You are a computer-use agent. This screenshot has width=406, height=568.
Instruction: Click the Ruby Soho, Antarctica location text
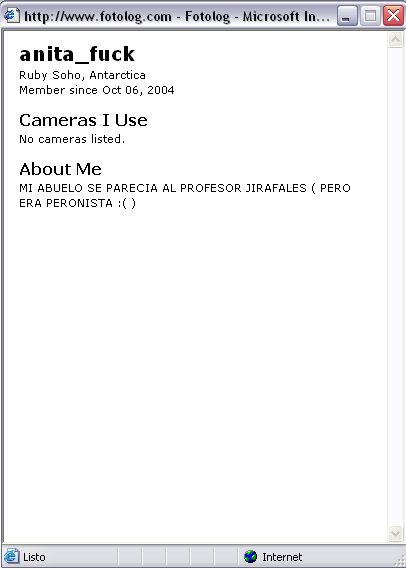[x=83, y=75]
